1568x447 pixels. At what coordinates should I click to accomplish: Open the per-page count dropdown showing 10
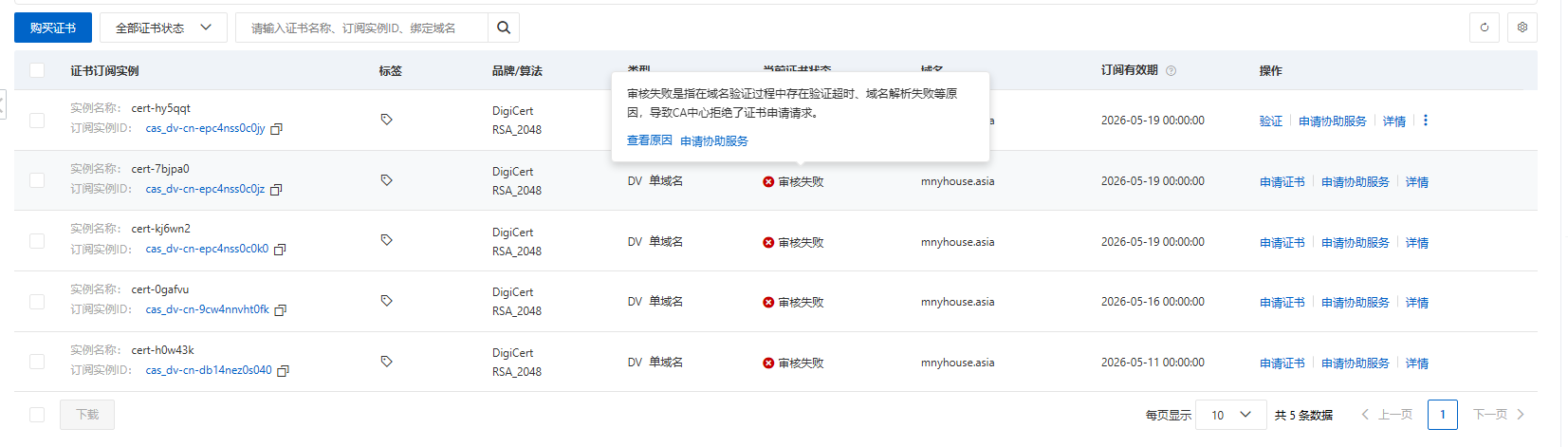coord(1231,415)
